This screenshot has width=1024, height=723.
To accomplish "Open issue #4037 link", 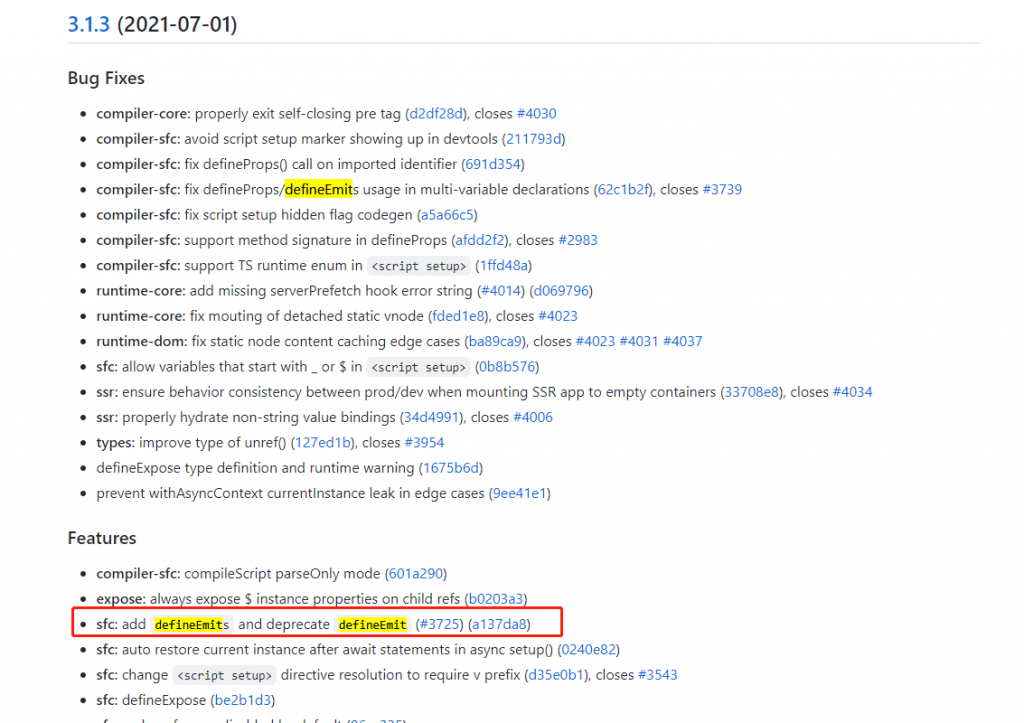I will (x=682, y=341).
